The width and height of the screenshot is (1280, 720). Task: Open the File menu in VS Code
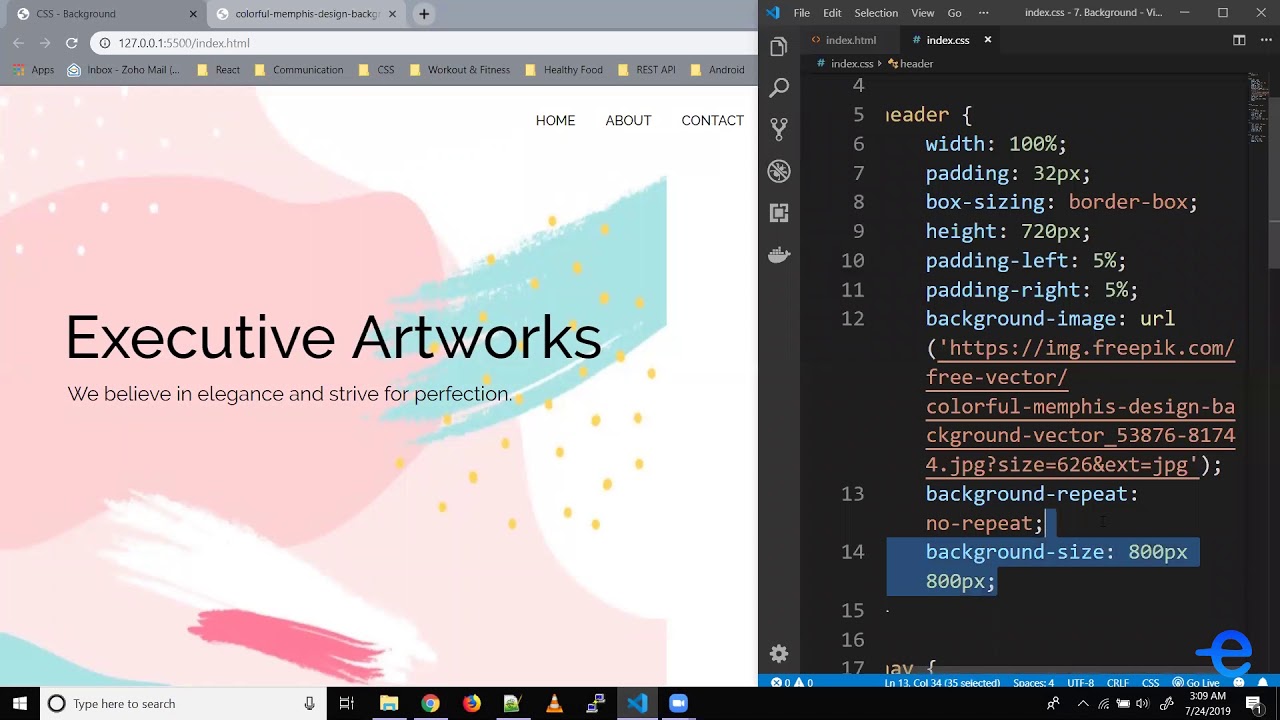[x=801, y=13]
